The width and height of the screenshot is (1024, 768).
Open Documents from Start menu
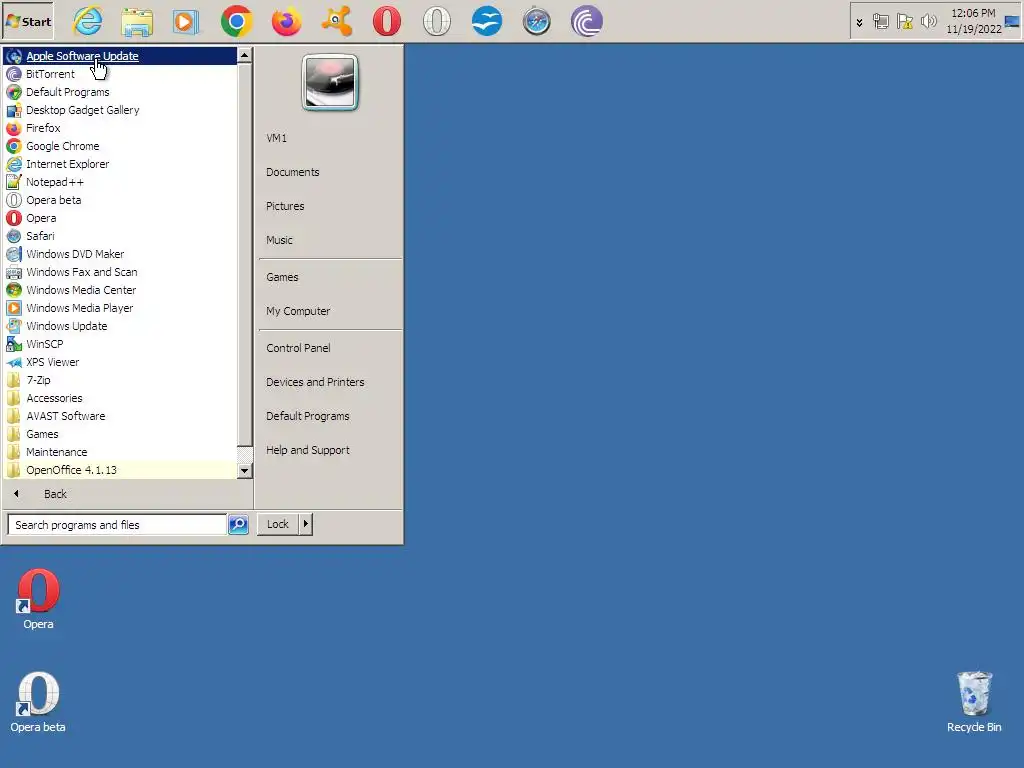330,172
